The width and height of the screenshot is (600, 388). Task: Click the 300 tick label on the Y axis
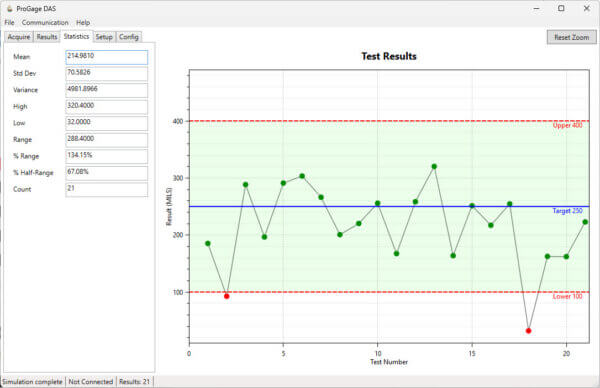178,178
